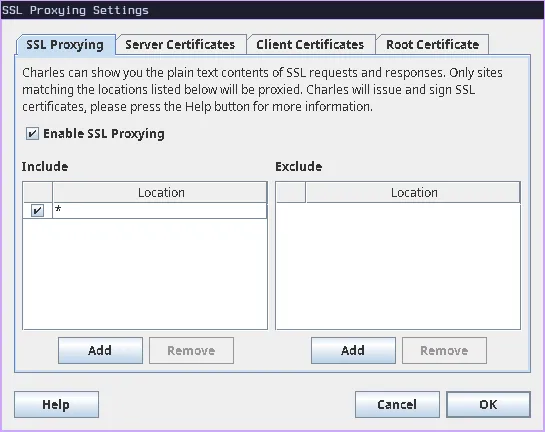Click Remove under the Exclude list

pyautogui.click(x=445, y=350)
